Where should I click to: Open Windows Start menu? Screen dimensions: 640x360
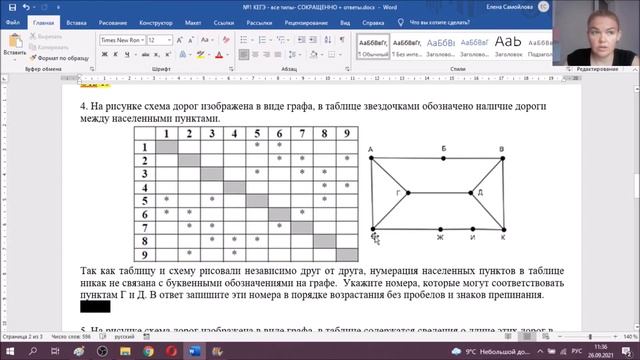click(10, 351)
